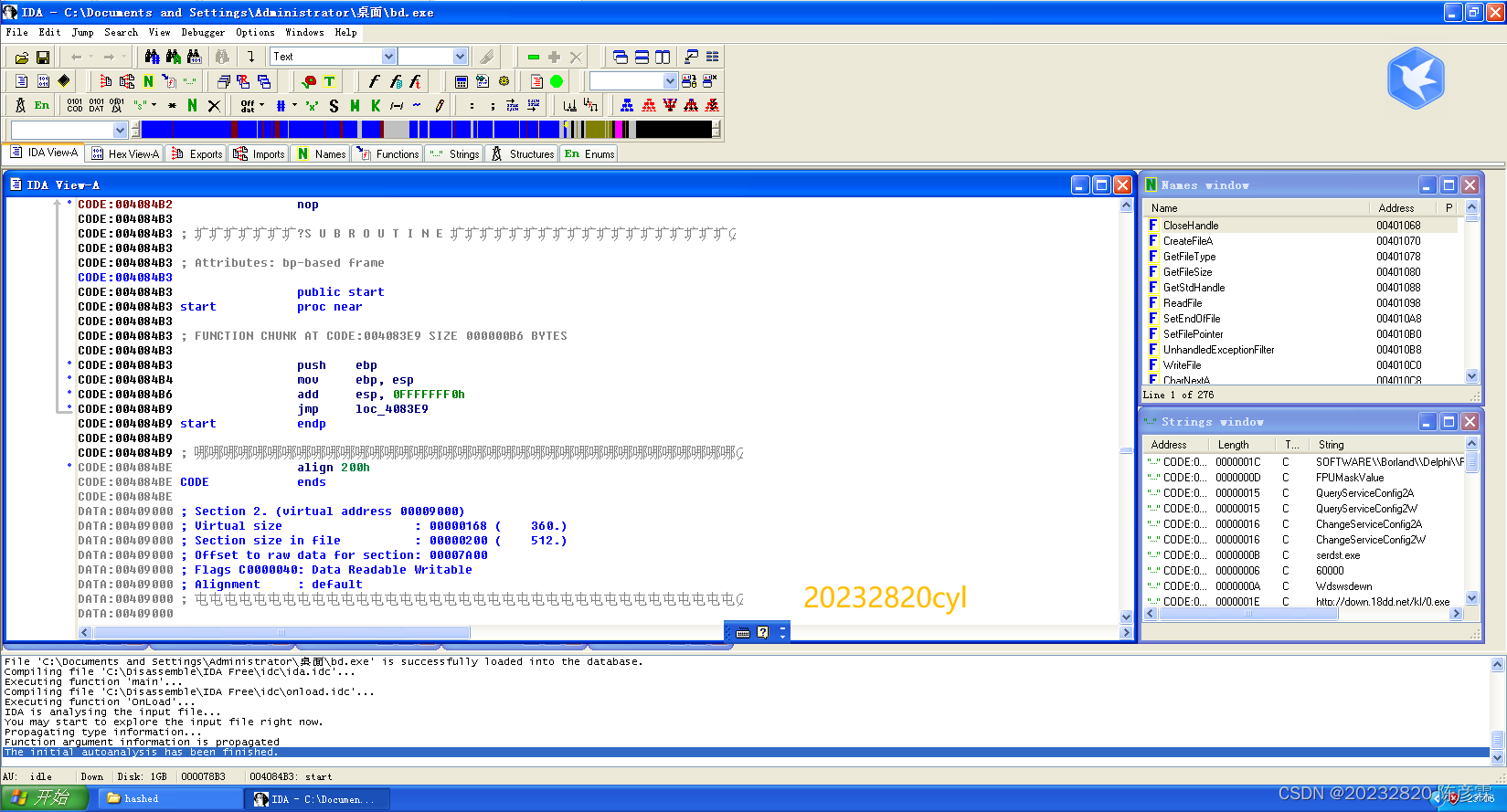Click the Names window scroll-down arrow
Image resolution: width=1507 pixels, height=812 pixels.
click(x=1471, y=375)
